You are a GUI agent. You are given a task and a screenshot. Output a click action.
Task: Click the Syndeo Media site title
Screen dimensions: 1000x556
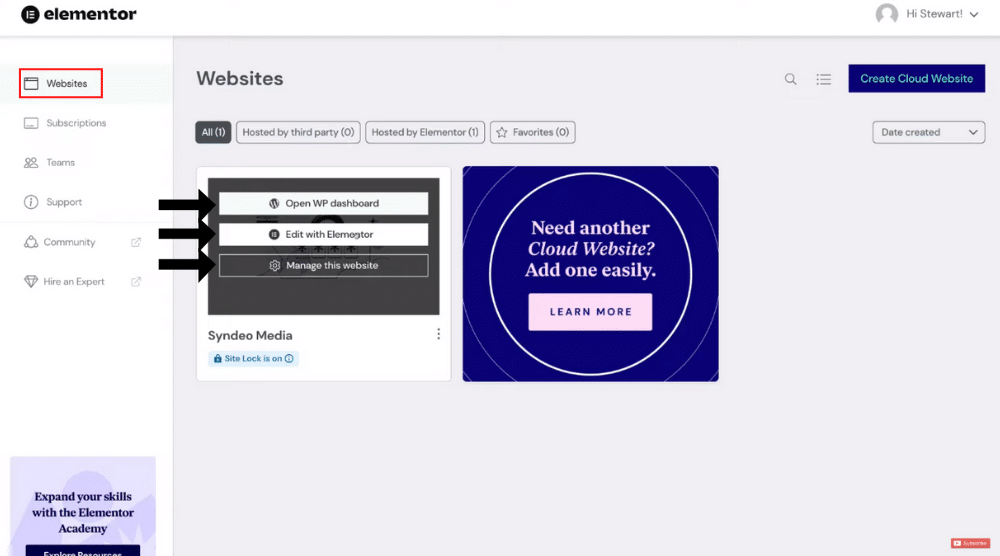pos(250,335)
